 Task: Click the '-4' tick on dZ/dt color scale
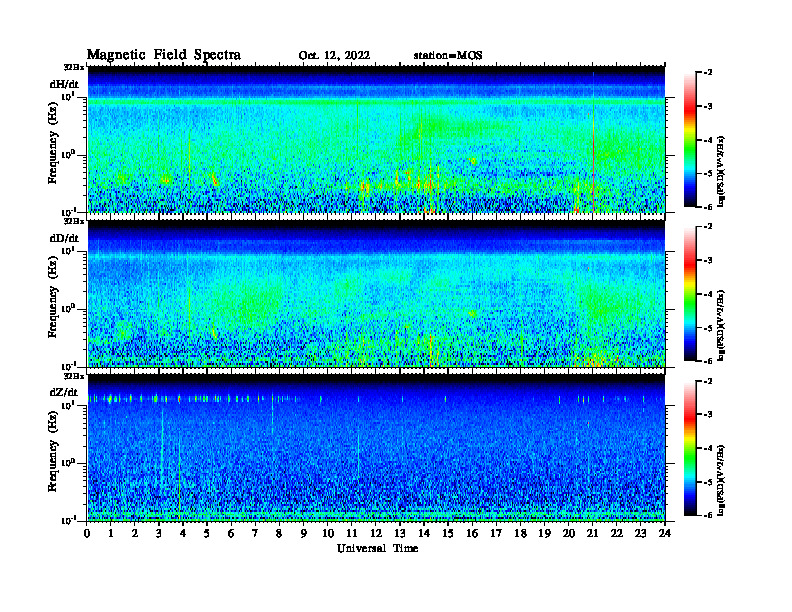[x=708, y=448]
